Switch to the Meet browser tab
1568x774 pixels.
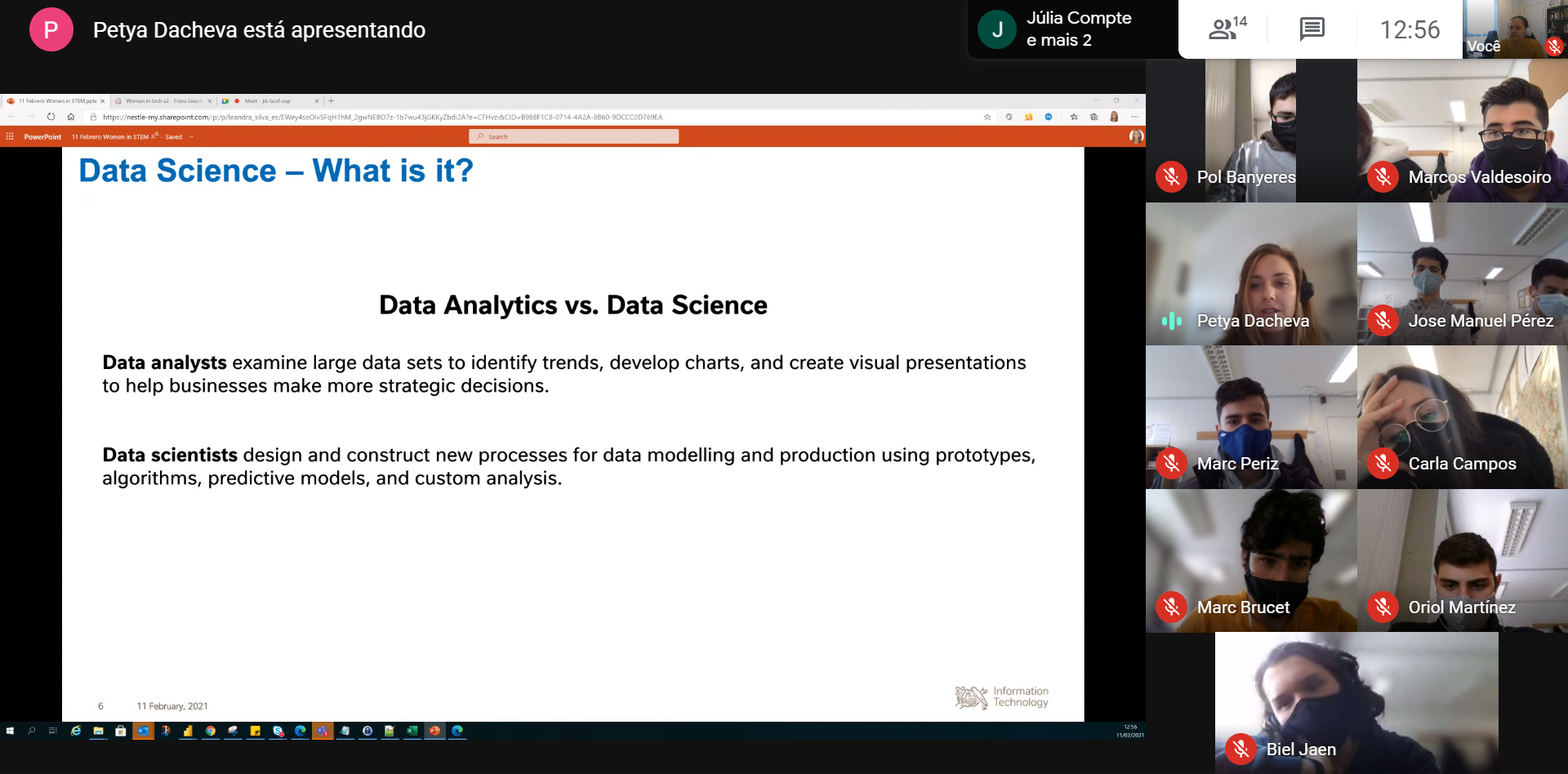click(269, 101)
